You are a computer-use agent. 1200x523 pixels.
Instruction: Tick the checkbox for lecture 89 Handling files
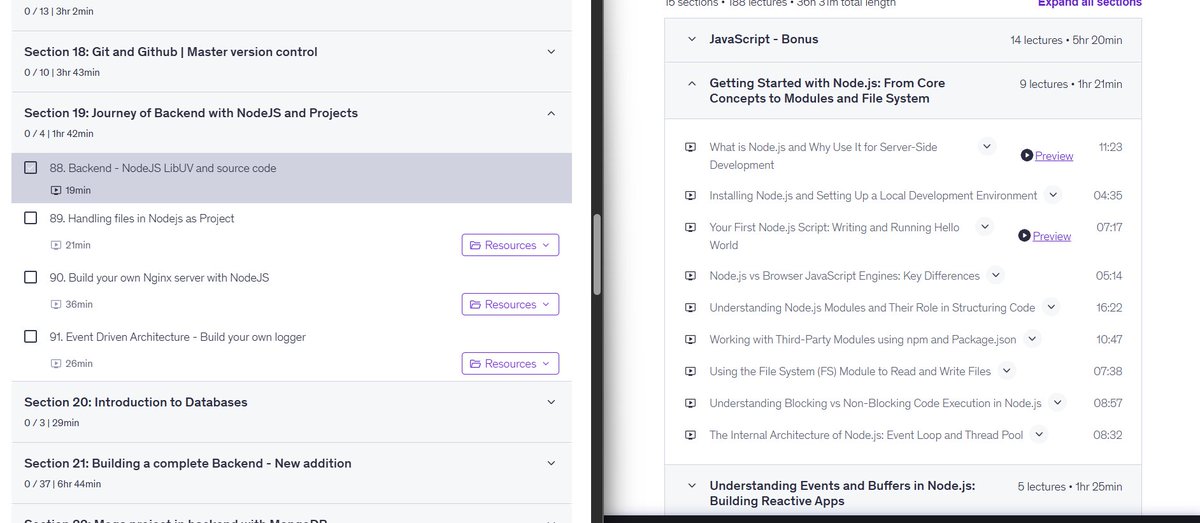[x=30, y=218]
